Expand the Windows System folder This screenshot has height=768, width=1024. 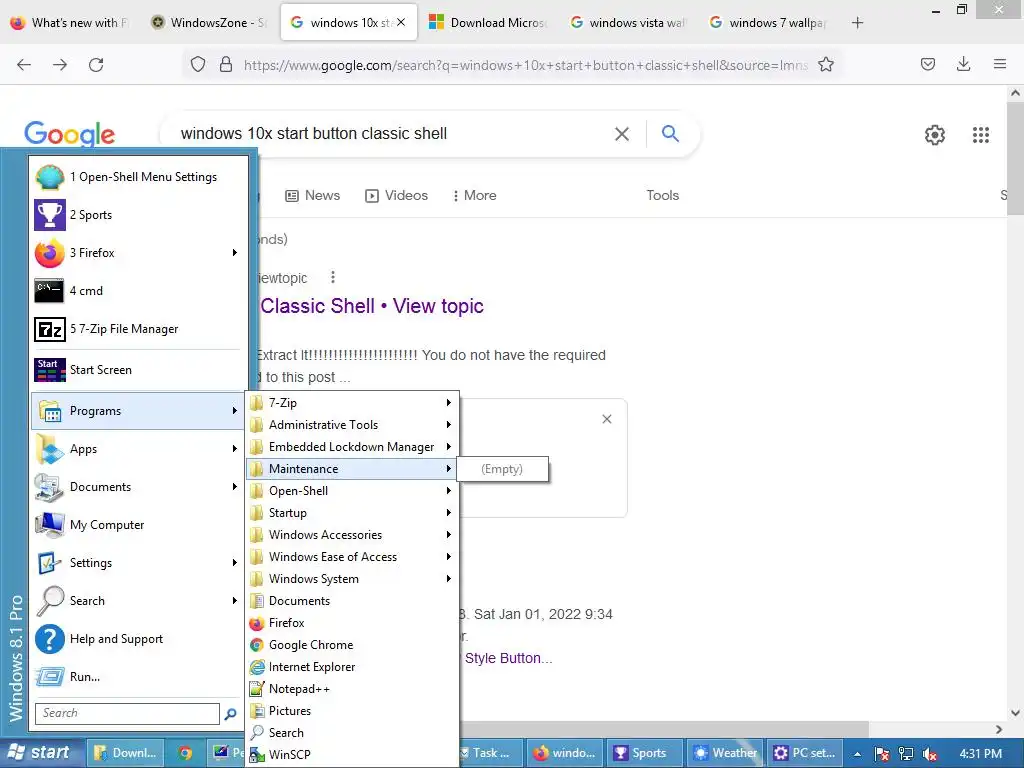353,579
